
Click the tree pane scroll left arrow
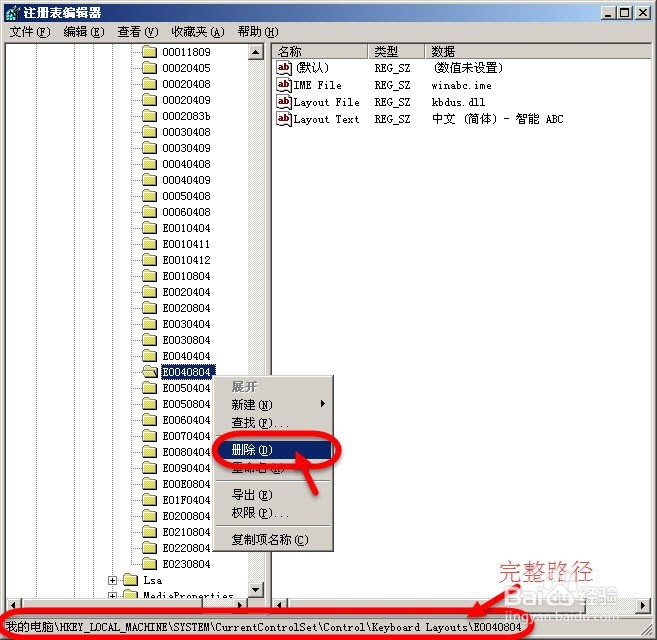pyautogui.click(x=13, y=605)
